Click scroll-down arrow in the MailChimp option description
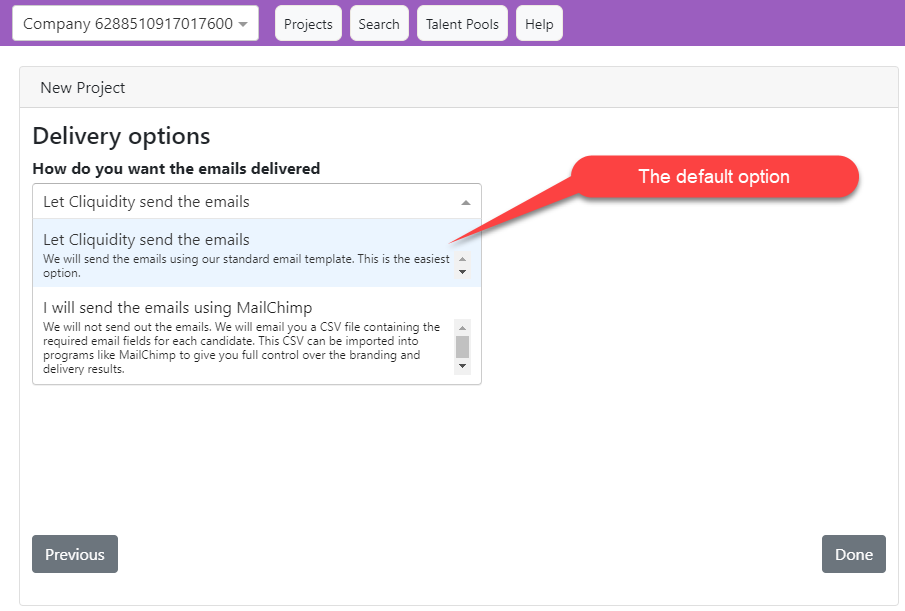Image resolution: width=905 pixels, height=611 pixels. pos(462,367)
